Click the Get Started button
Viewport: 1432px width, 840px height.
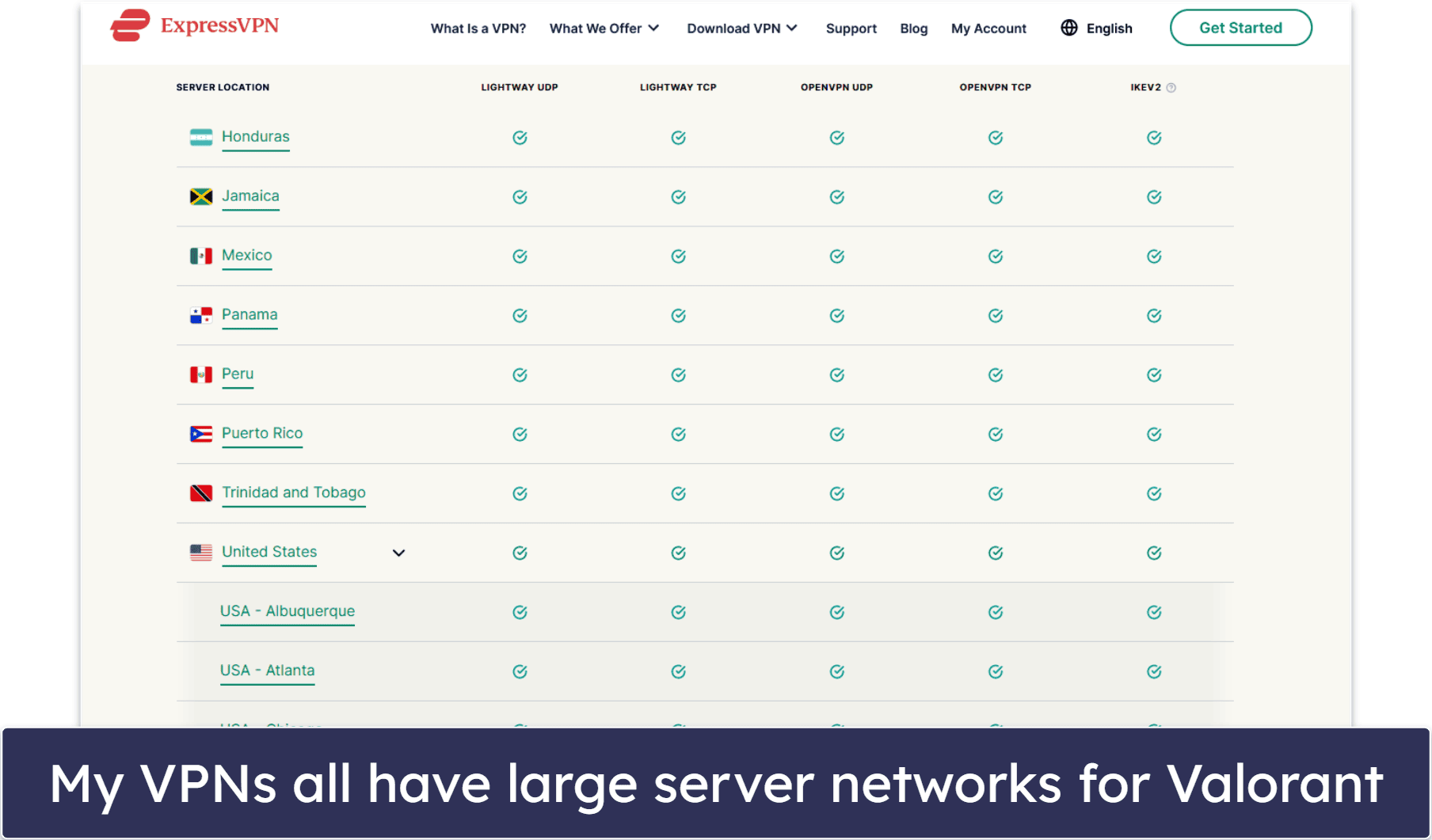click(1240, 28)
